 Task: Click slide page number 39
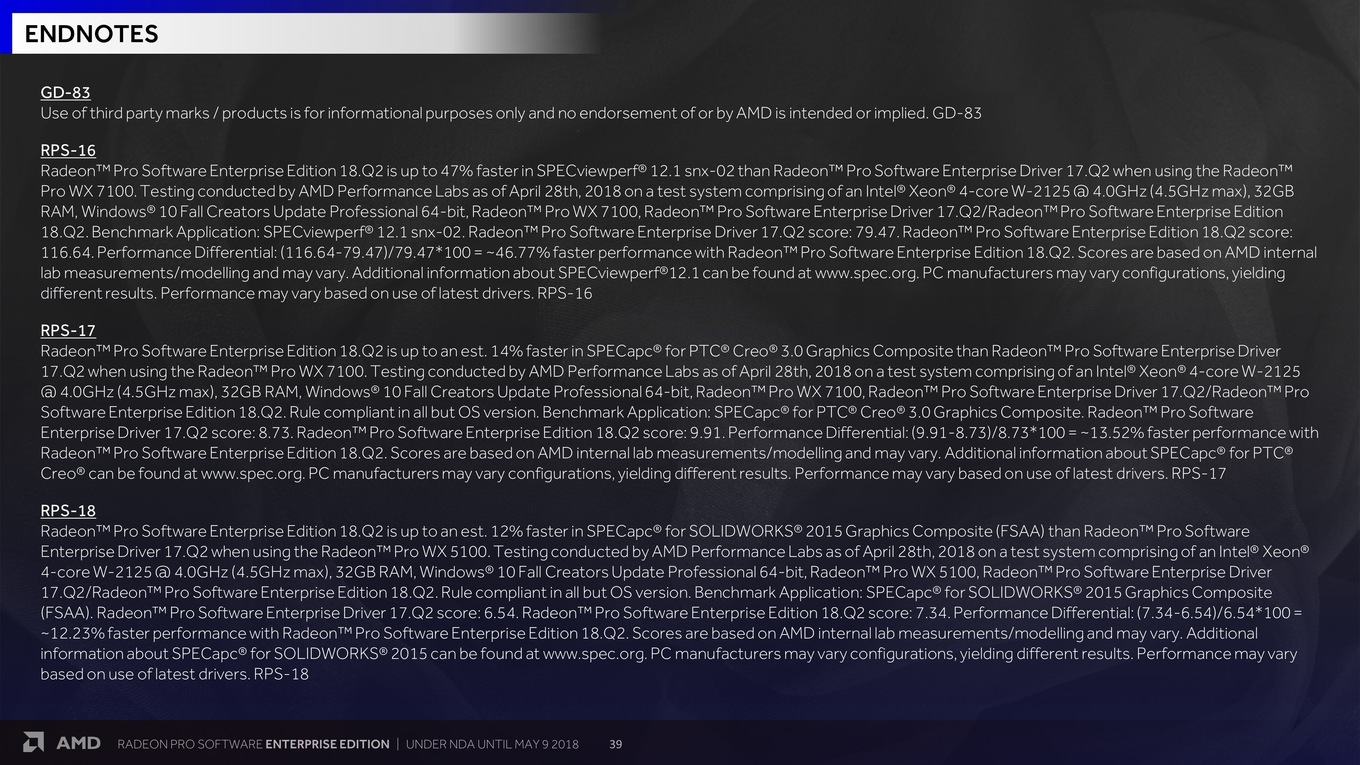click(616, 744)
